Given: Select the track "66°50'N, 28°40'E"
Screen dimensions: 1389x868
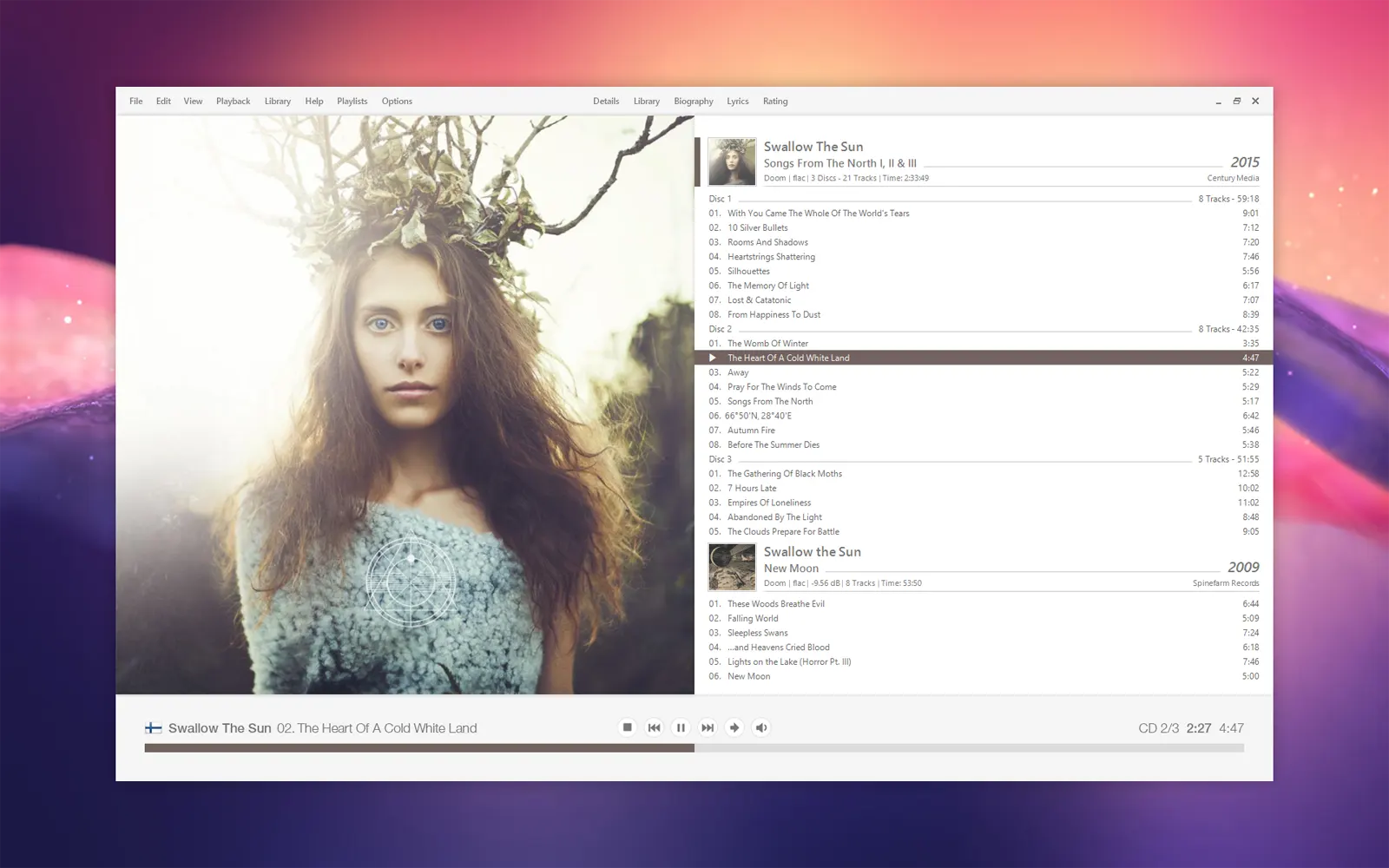Looking at the screenshot, I should click(x=984, y=416).
